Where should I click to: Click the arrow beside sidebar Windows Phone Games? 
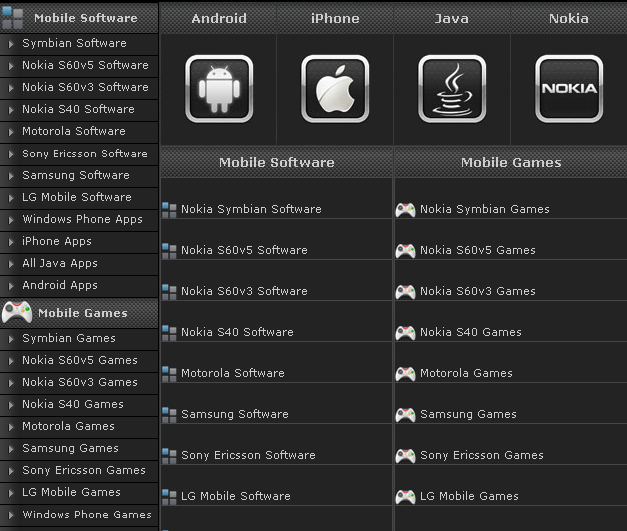click(11, 515)
